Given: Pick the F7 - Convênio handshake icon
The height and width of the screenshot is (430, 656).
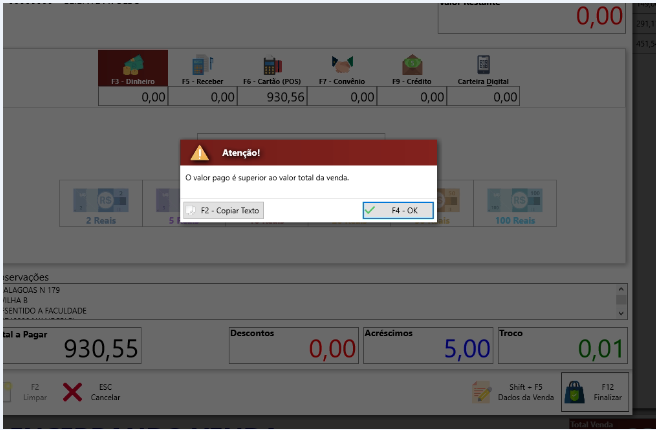Looking at the screenshot, I should click(342, 65).
